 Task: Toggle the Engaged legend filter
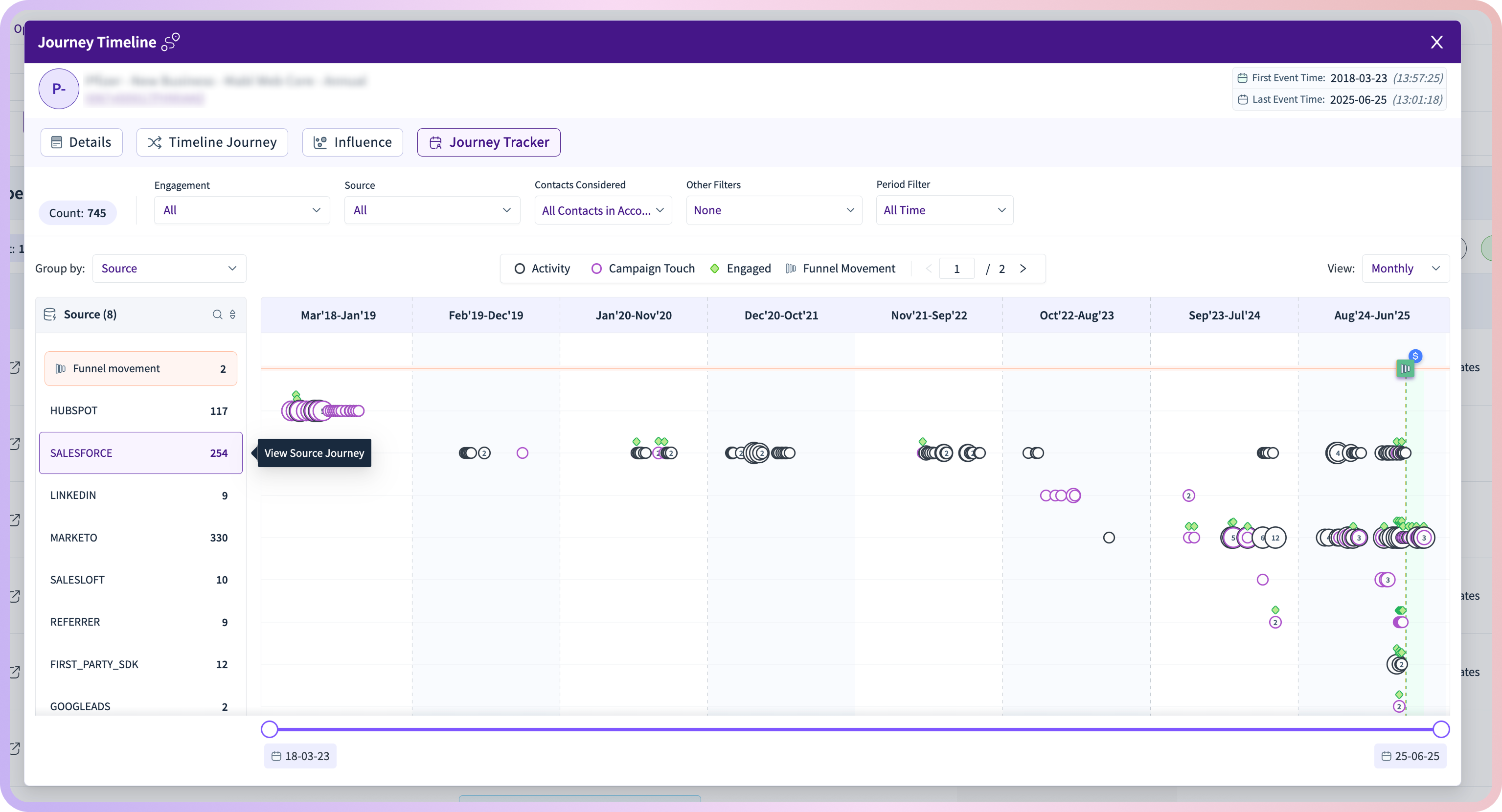(741, 268)
